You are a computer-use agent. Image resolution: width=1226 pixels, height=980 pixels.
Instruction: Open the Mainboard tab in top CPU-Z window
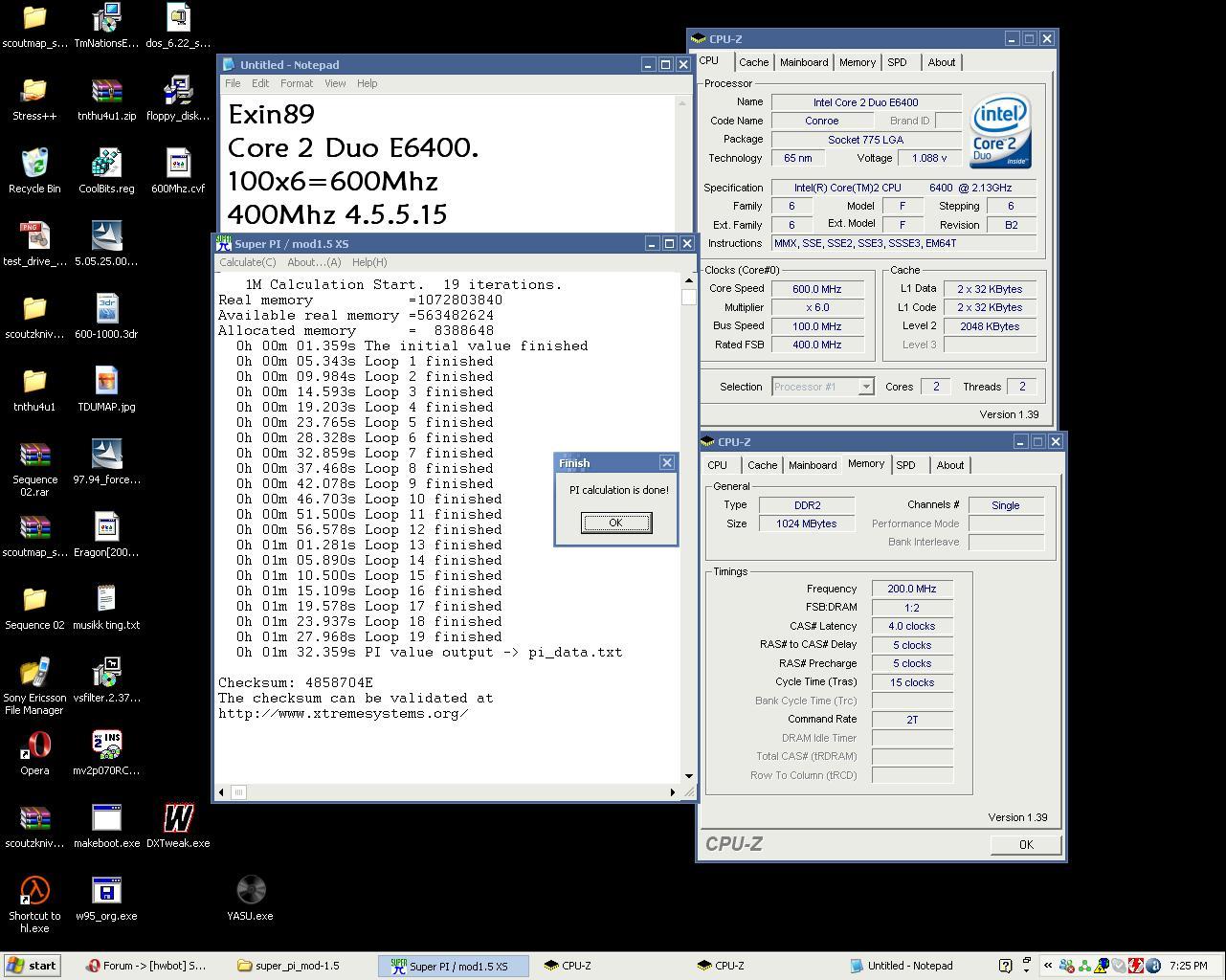804,62
